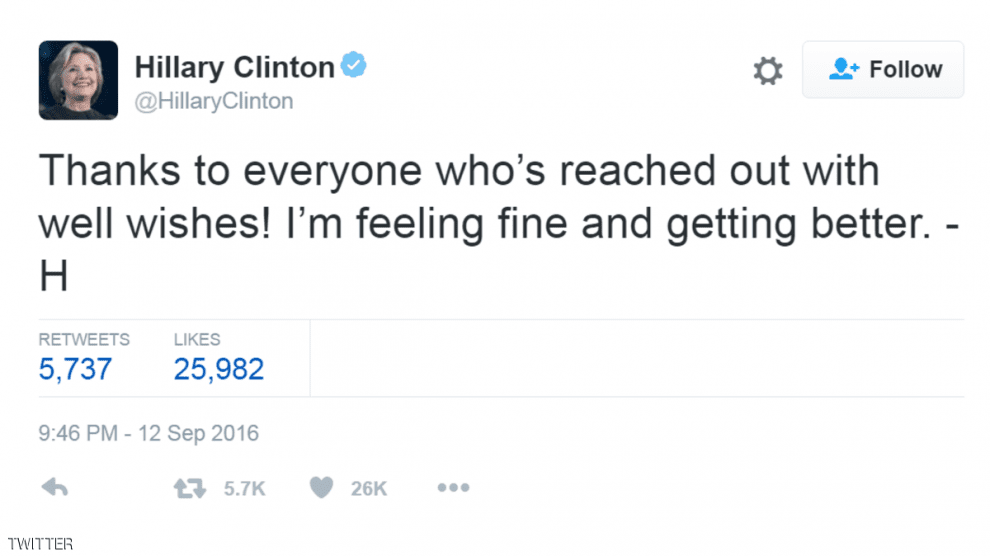Like the tweet with the heart icon
990x556 pixels.
321,488
